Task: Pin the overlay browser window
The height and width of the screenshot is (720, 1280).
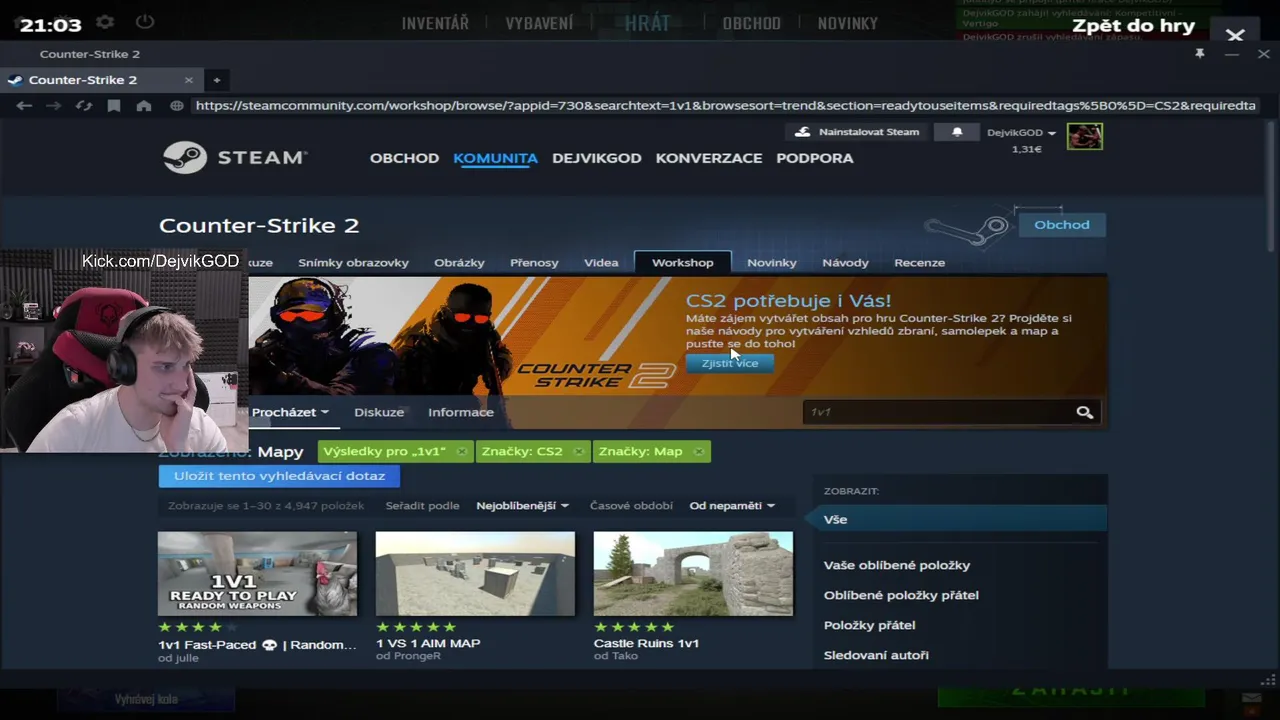Action: (1199, 54)
